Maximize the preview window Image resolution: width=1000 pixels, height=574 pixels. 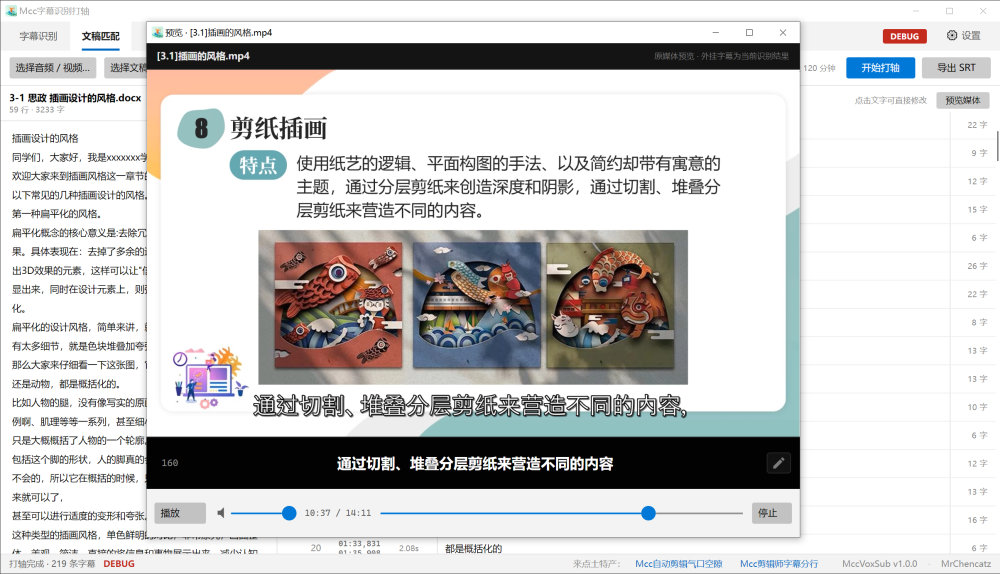(x=749, y=33)
